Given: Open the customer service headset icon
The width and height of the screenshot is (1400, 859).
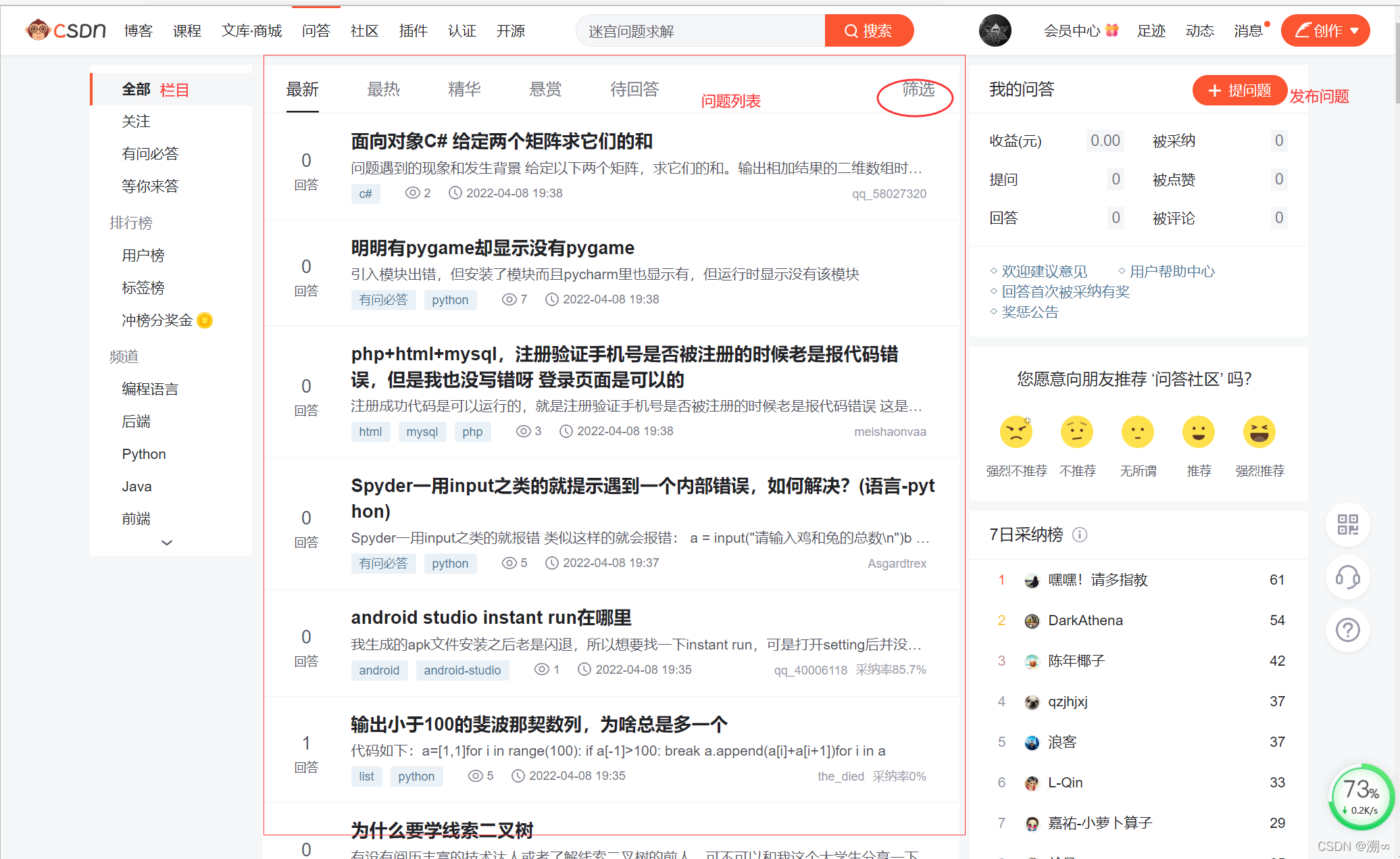Looking at the screenshot, I should (x=1347, y=577).
